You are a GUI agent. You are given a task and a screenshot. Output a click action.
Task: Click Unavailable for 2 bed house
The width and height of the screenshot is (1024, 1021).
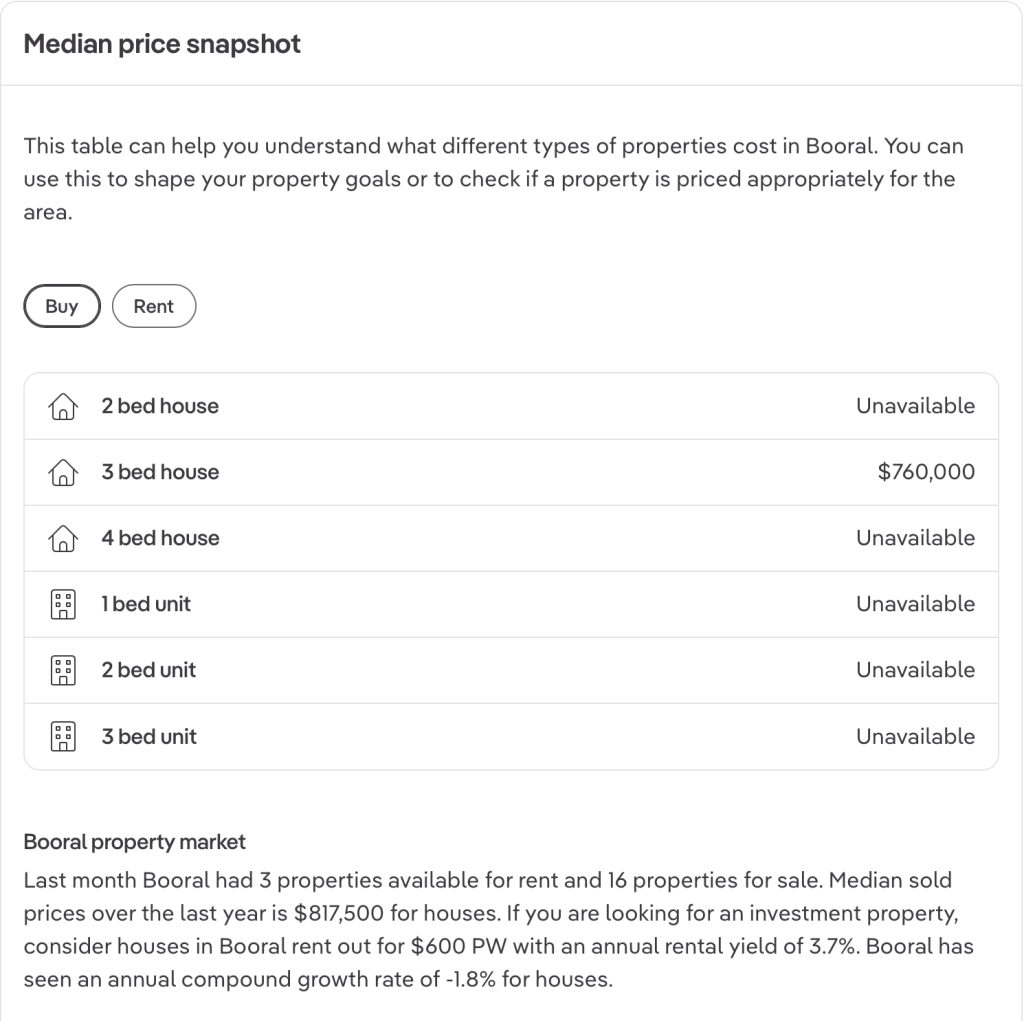point(916,406)
